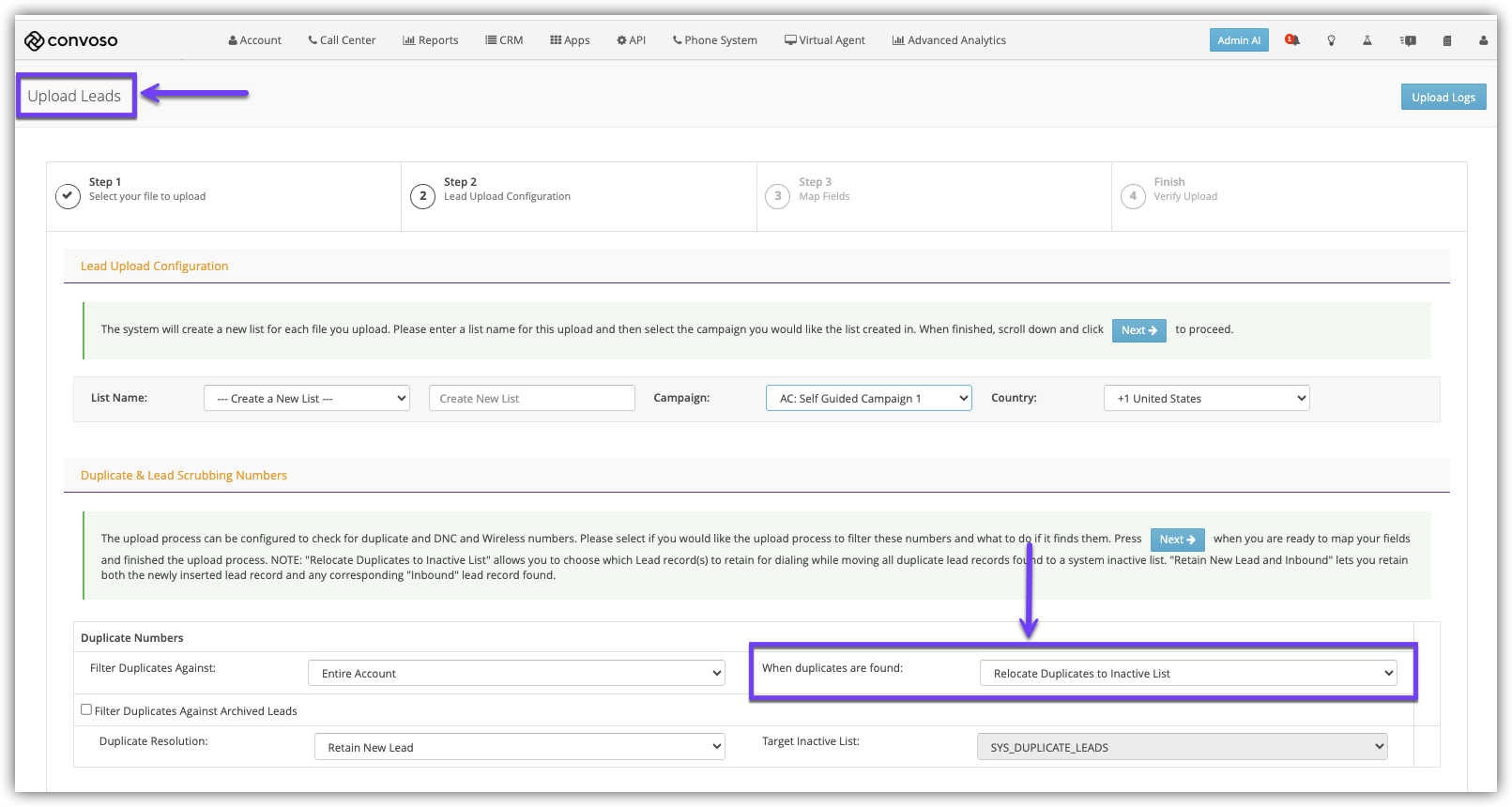
Task: Click the document list icon in header
Action: point(1447,40)
